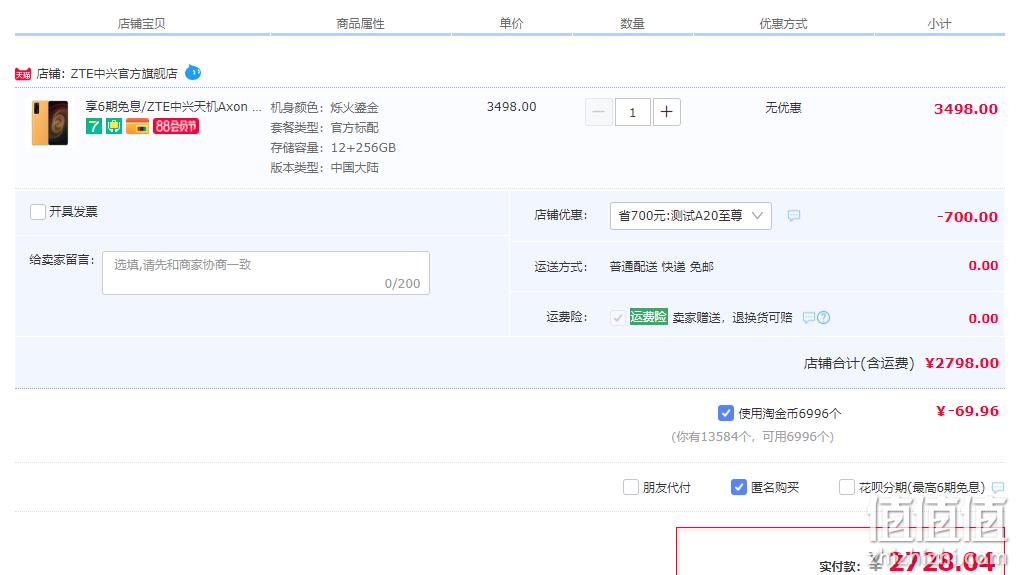Click the red 88会员节 badge
Viewport: 1017px width, 575px height.
coord(176,126)
